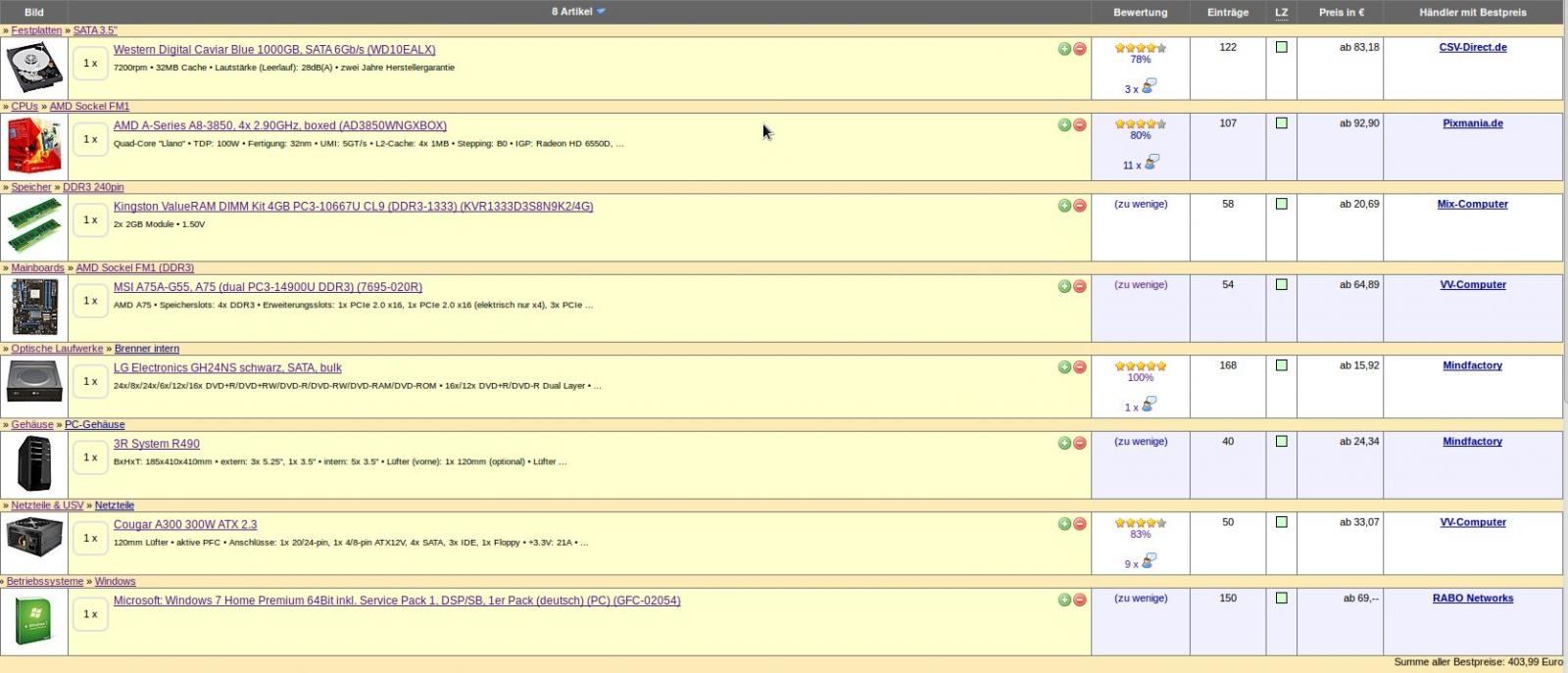Sort by Einträge column header
Image resolution: width=1568 pixels, height=673 pixels.
1228,12
